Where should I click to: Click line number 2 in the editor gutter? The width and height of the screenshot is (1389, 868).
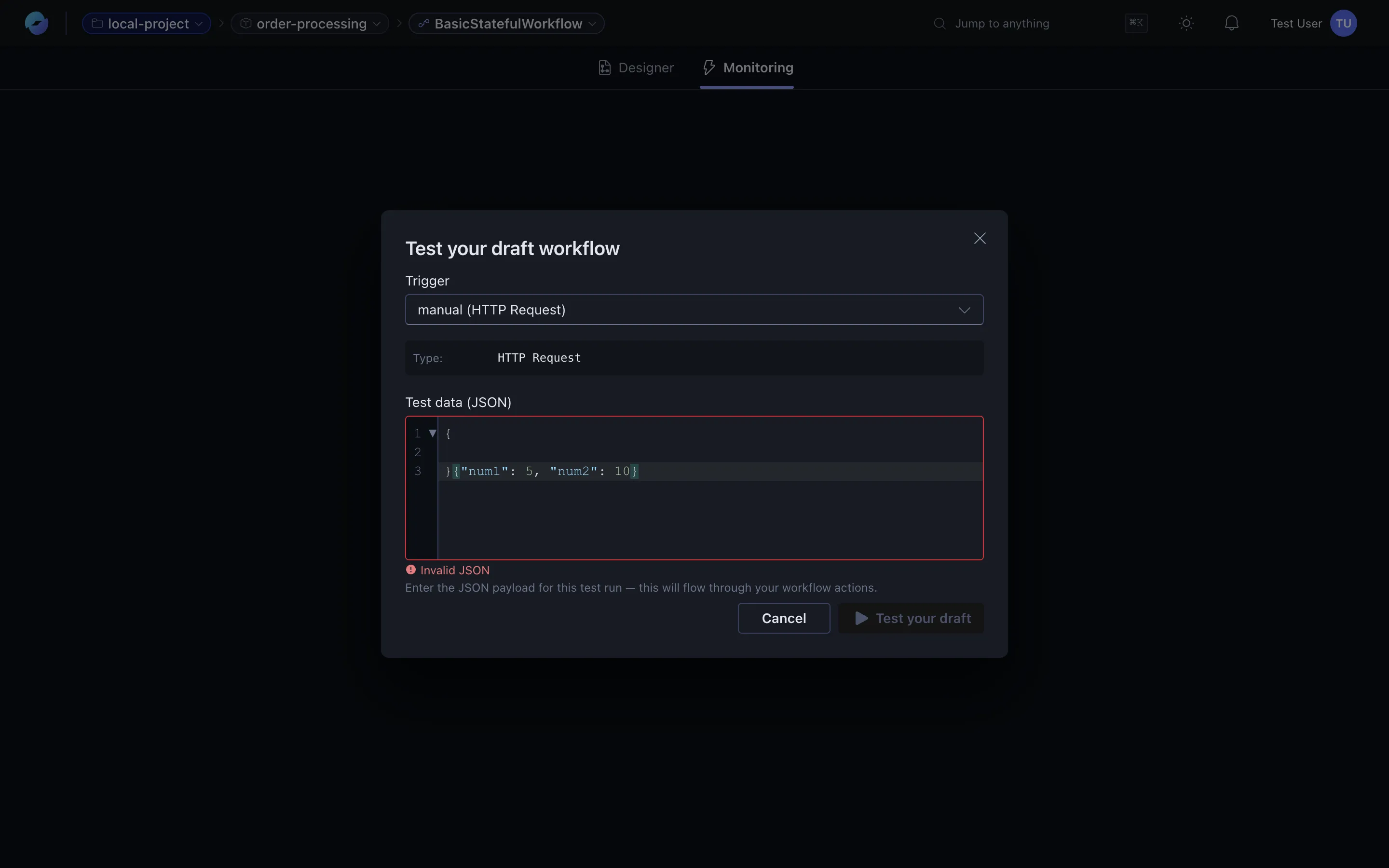418,452
